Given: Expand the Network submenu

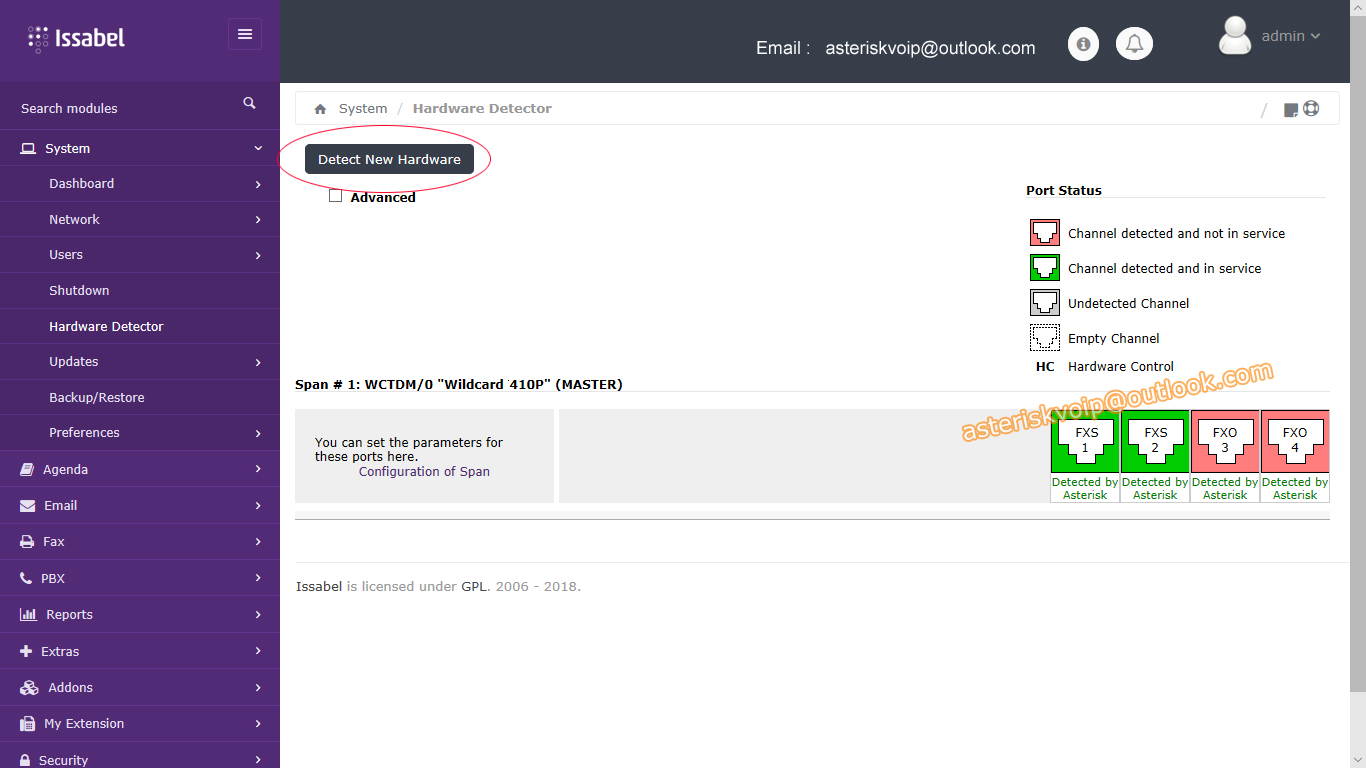Looking at the screenshot, I should coord(140,219).
